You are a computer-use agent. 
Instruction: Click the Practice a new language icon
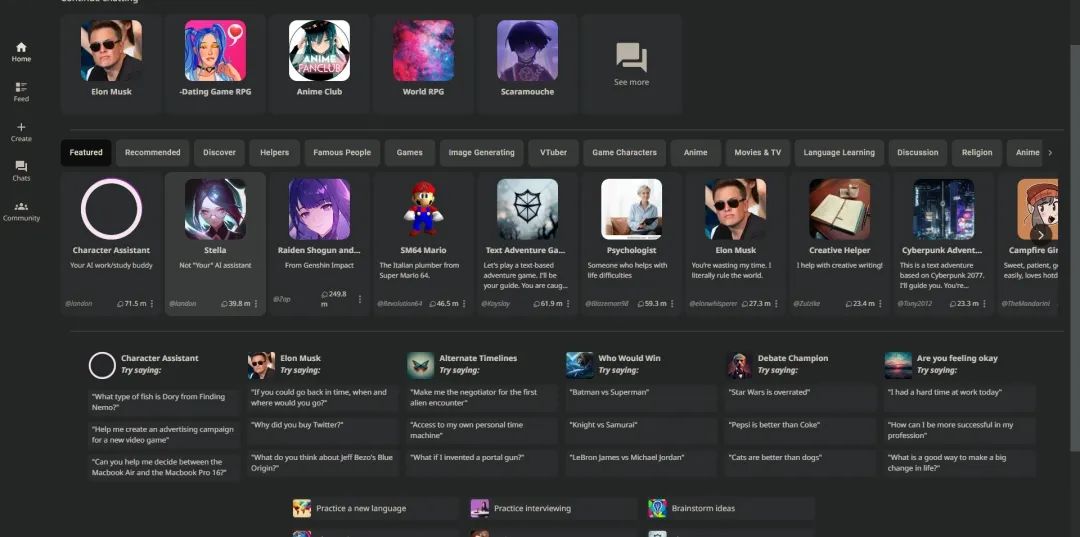pos(302,508)
